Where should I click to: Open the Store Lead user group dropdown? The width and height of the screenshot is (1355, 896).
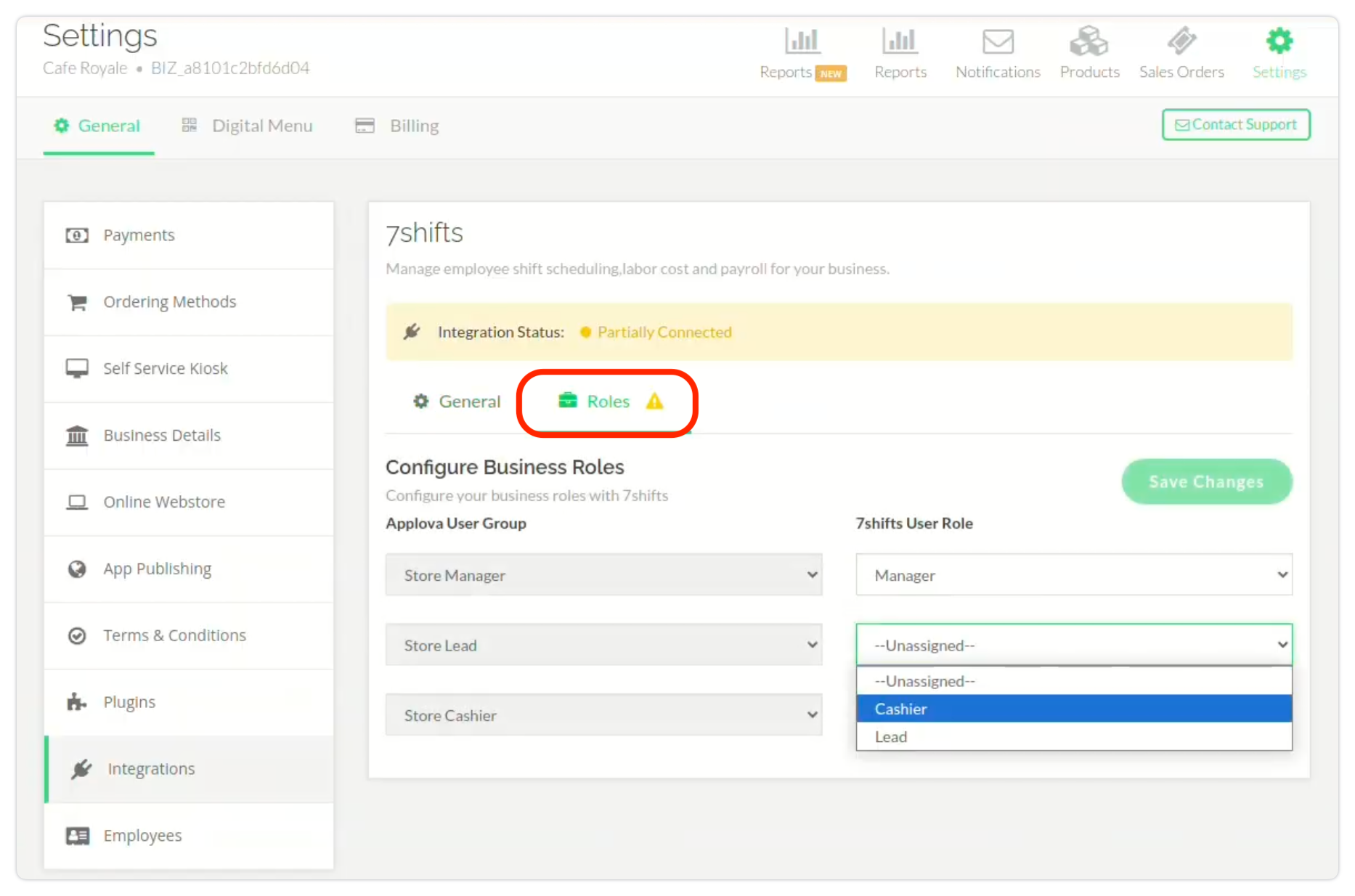pyautogui.click(x=604, y=645)
